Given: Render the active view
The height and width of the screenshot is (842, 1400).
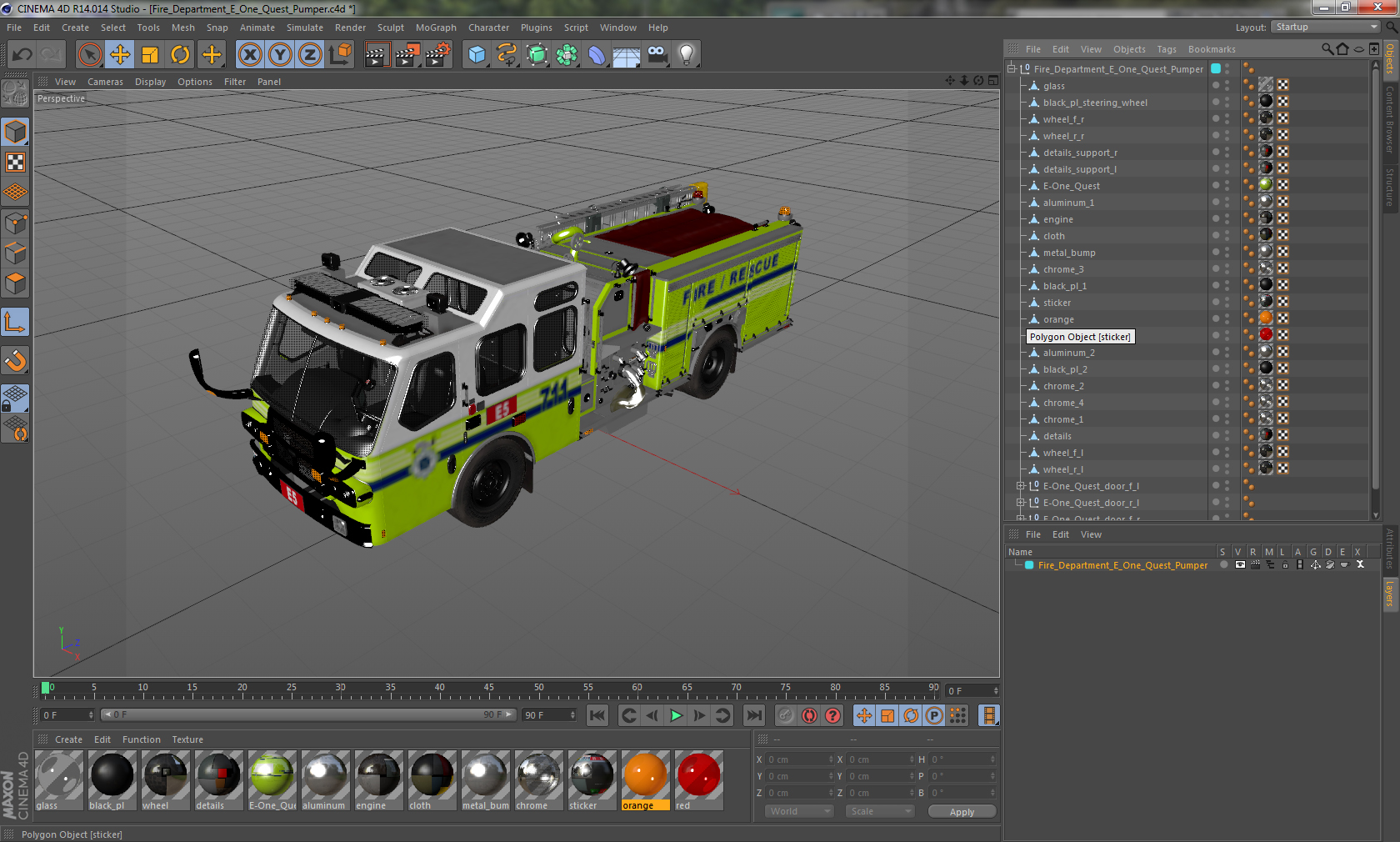Looking at the screenshot, I should point(377,55).
